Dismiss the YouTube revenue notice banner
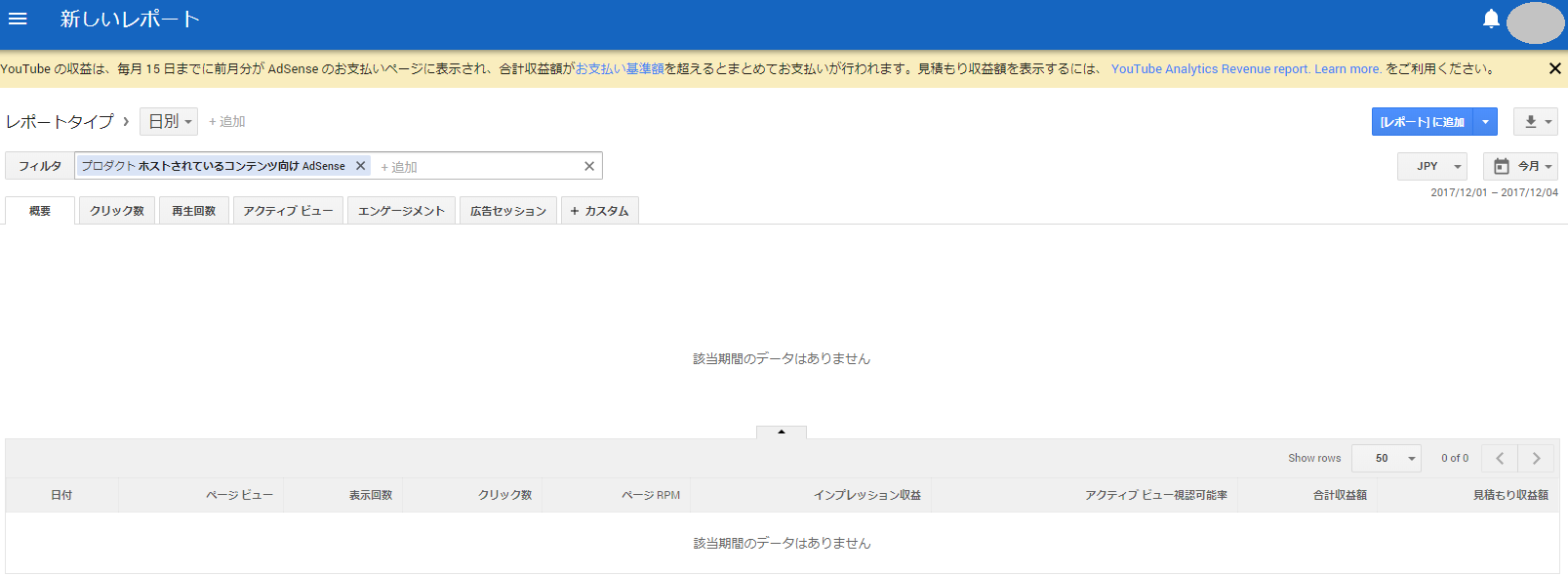Screen dimensions: 1568x576 click(1554, 68)
